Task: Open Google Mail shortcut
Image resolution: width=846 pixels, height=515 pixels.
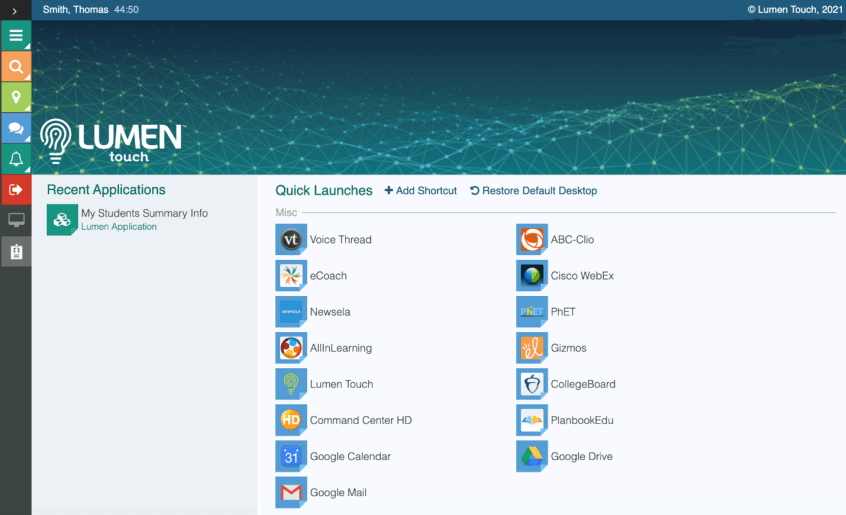Action: coord(338,493)
